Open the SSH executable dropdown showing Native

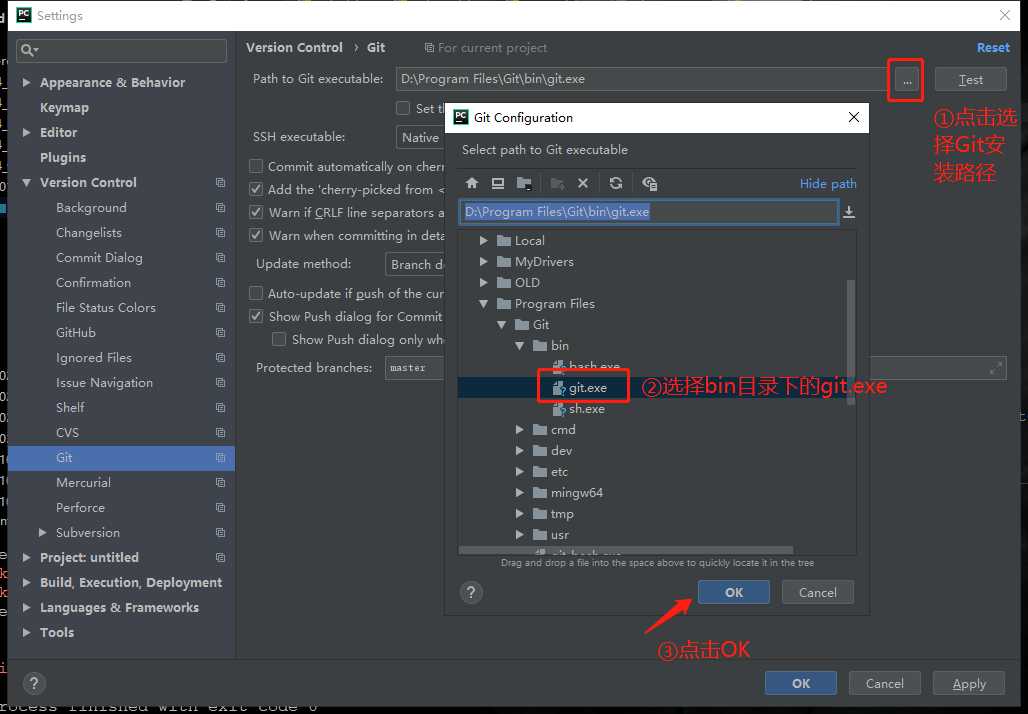[420, 138]
